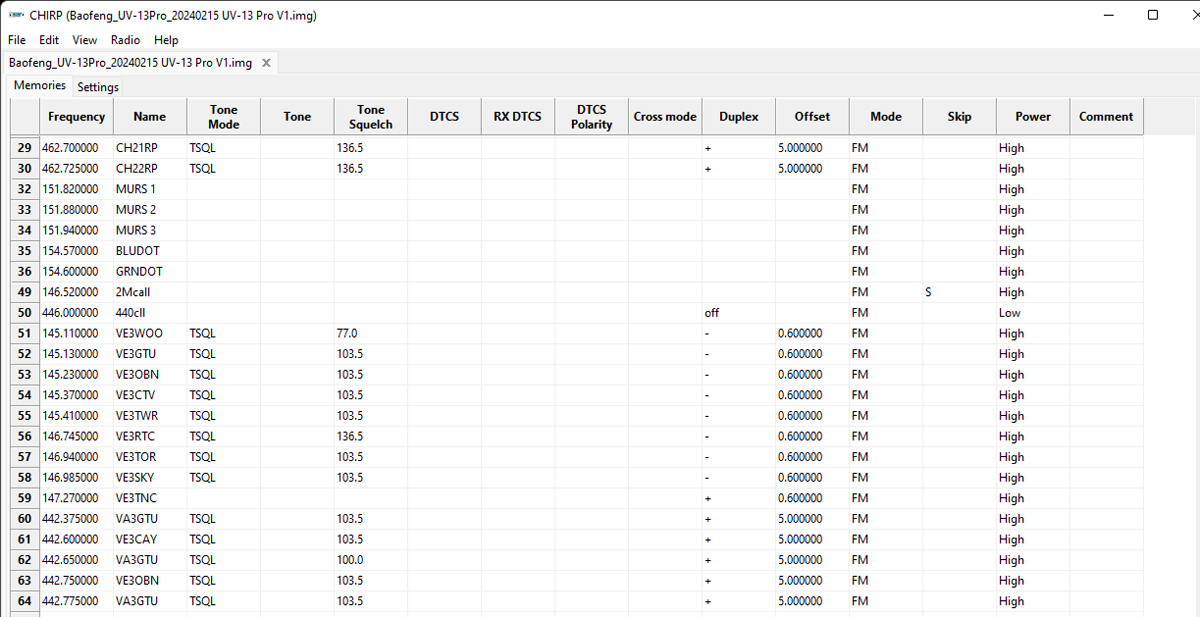Open the View menu

(x=85, y=40)
